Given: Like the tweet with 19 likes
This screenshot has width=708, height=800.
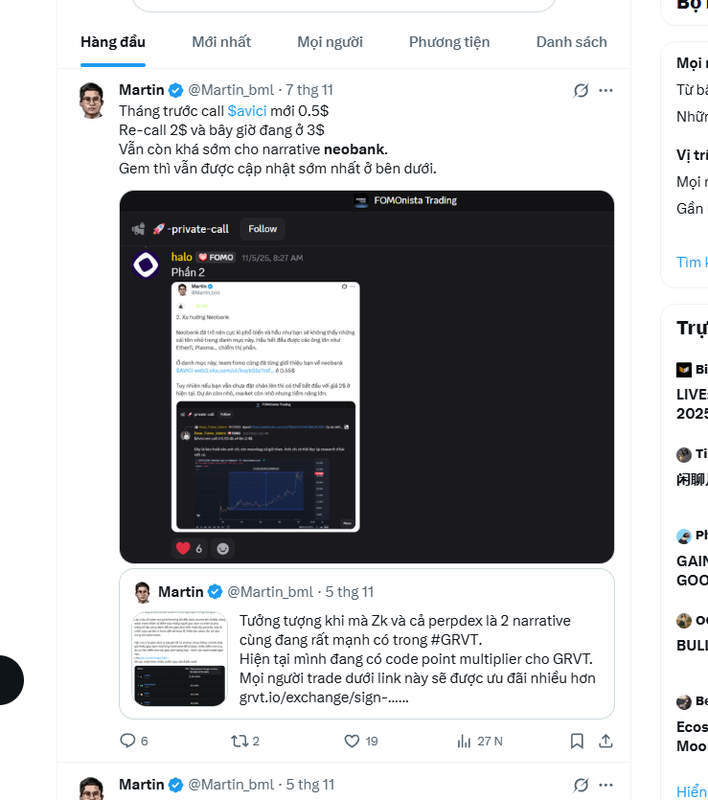Looking at the screenshot, I should pos(352,741).
